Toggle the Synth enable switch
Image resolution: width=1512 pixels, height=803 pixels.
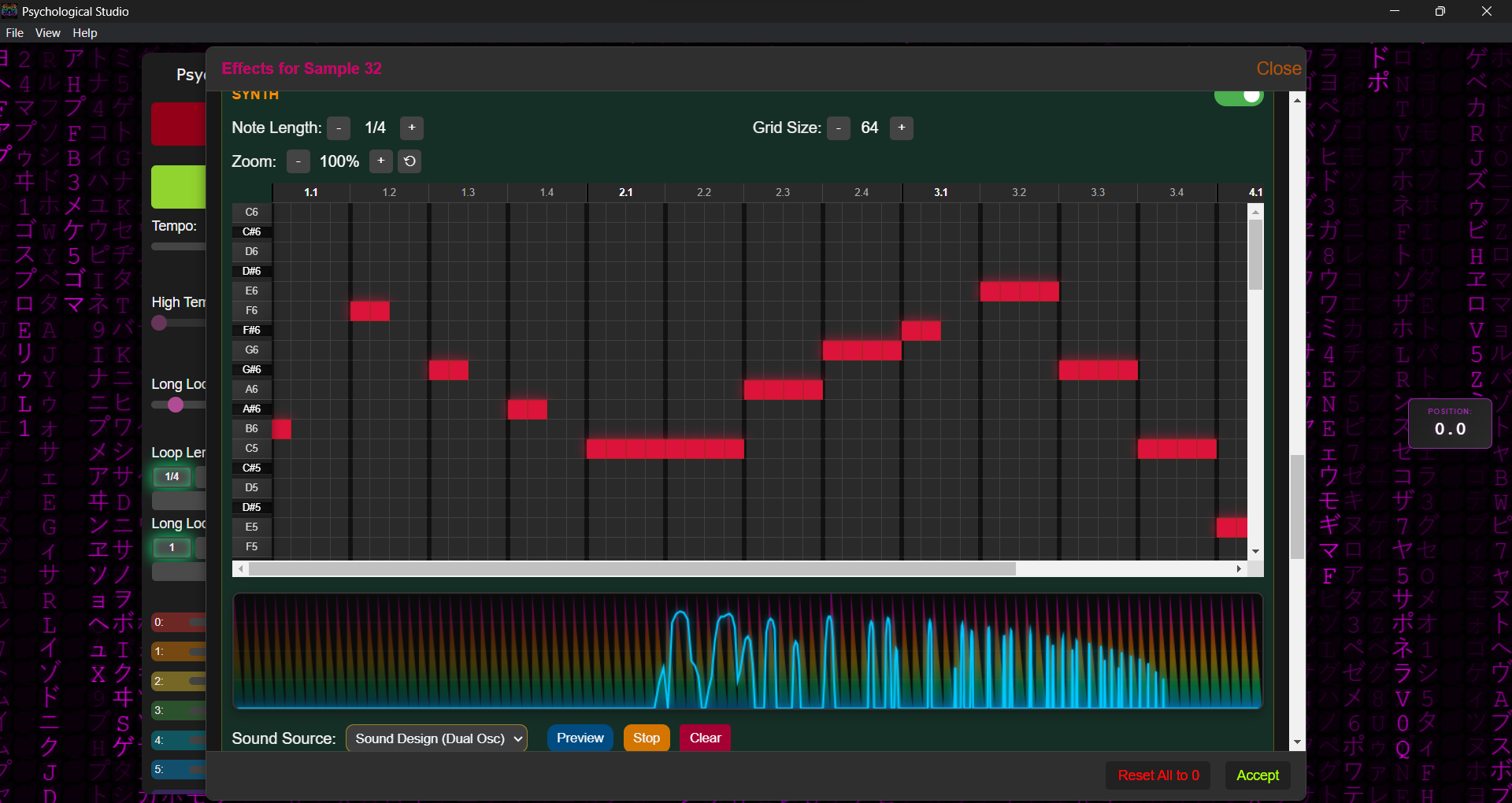tap(1239, 96)
